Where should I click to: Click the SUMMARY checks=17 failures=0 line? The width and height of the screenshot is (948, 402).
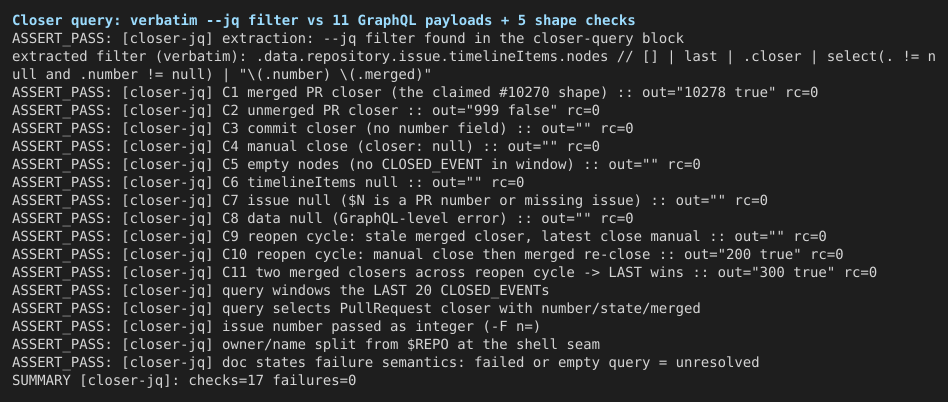184,380
